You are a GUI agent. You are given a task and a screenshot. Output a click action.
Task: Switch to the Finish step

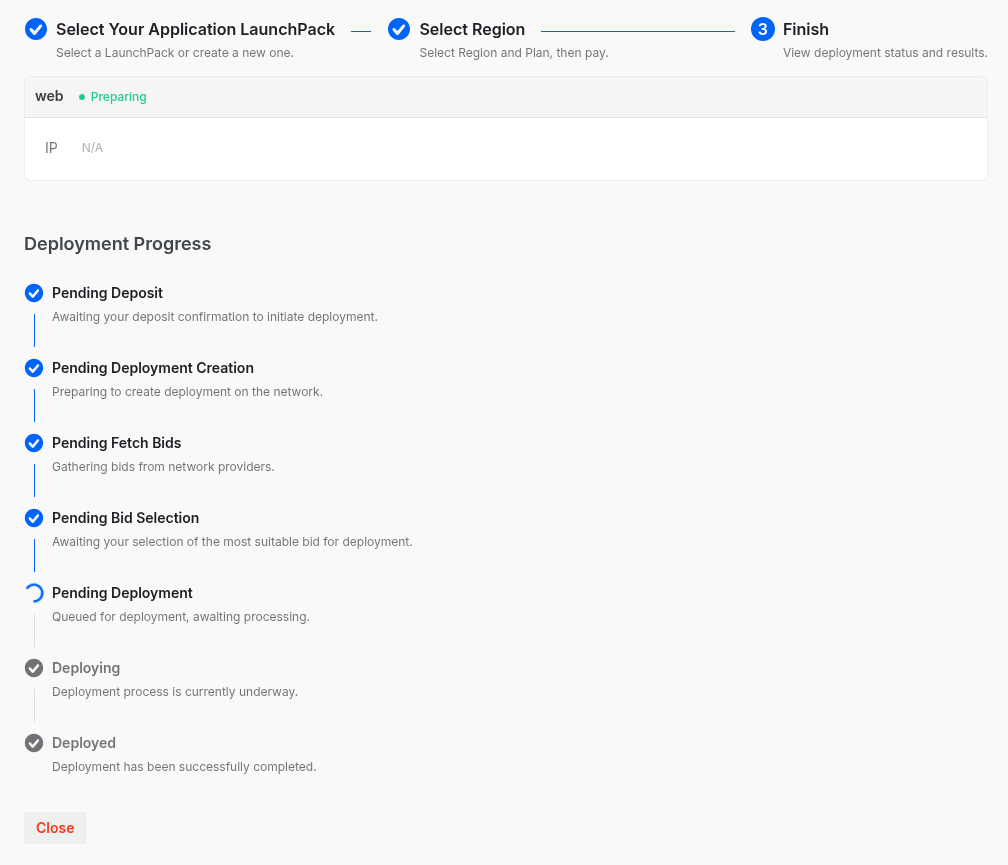coord(806,29)
